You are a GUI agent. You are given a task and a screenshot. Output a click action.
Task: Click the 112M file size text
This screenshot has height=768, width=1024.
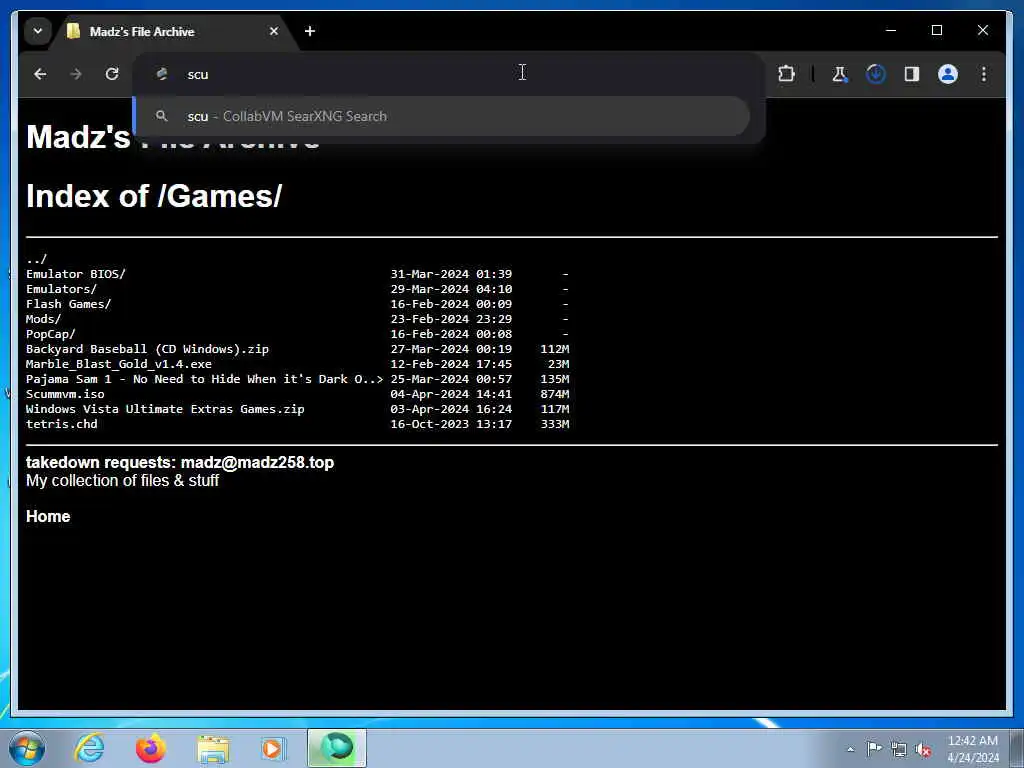point(554,349)
